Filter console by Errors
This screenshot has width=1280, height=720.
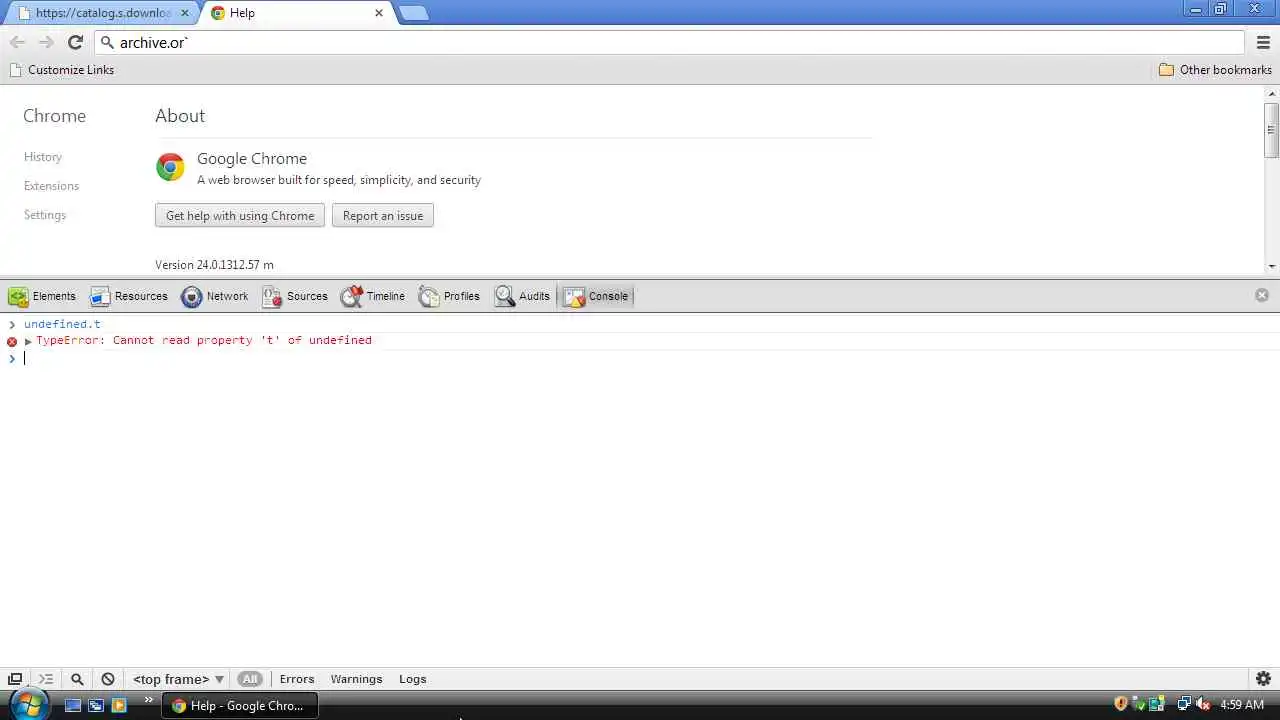[297, 679]
